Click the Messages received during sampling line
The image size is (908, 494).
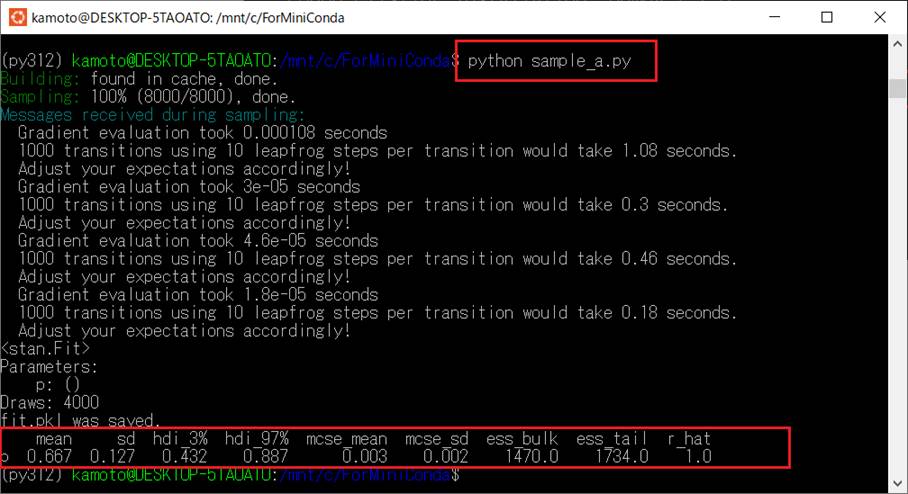tap(152, 115)
